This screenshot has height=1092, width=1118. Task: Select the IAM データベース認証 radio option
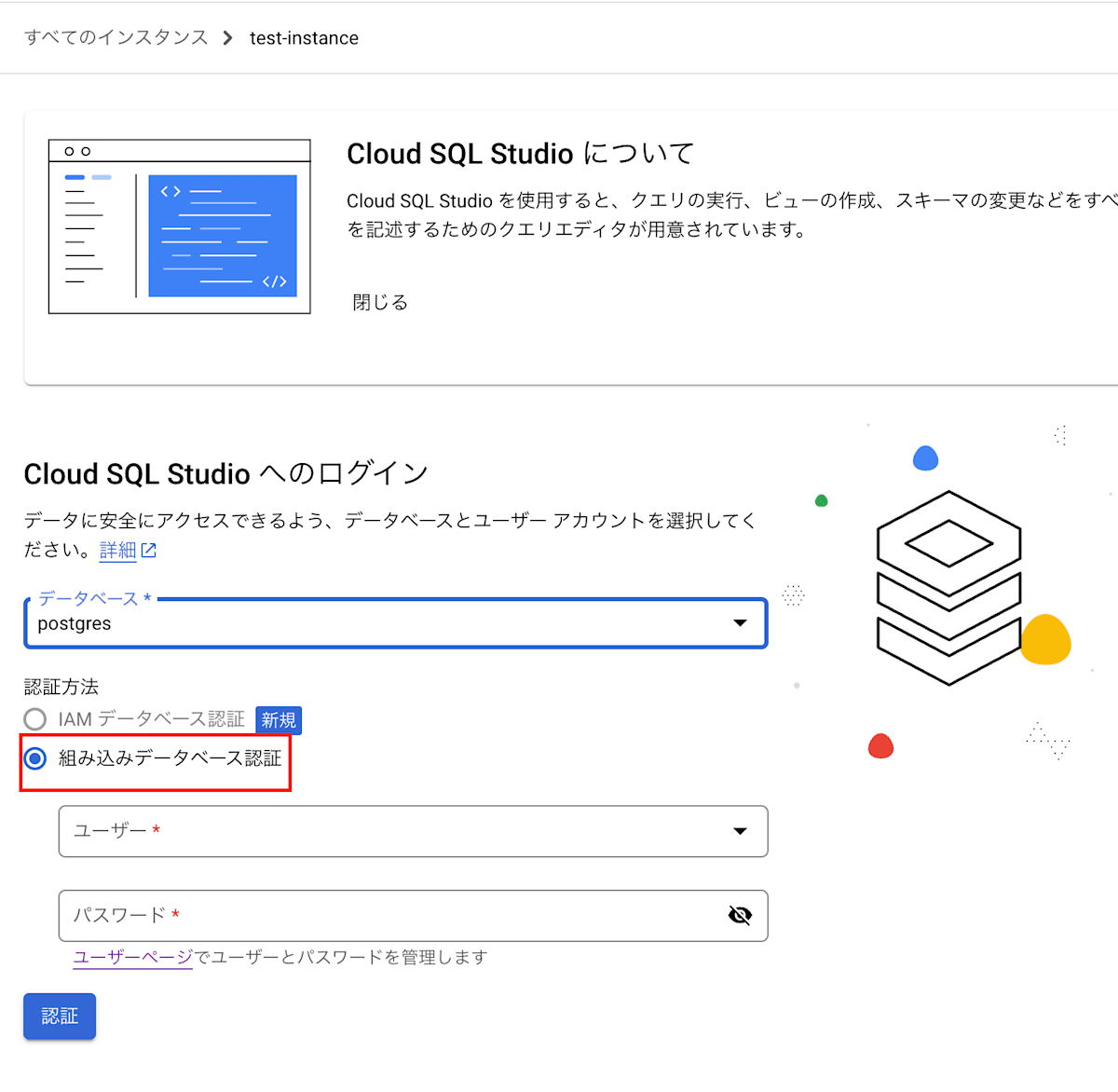35,719
